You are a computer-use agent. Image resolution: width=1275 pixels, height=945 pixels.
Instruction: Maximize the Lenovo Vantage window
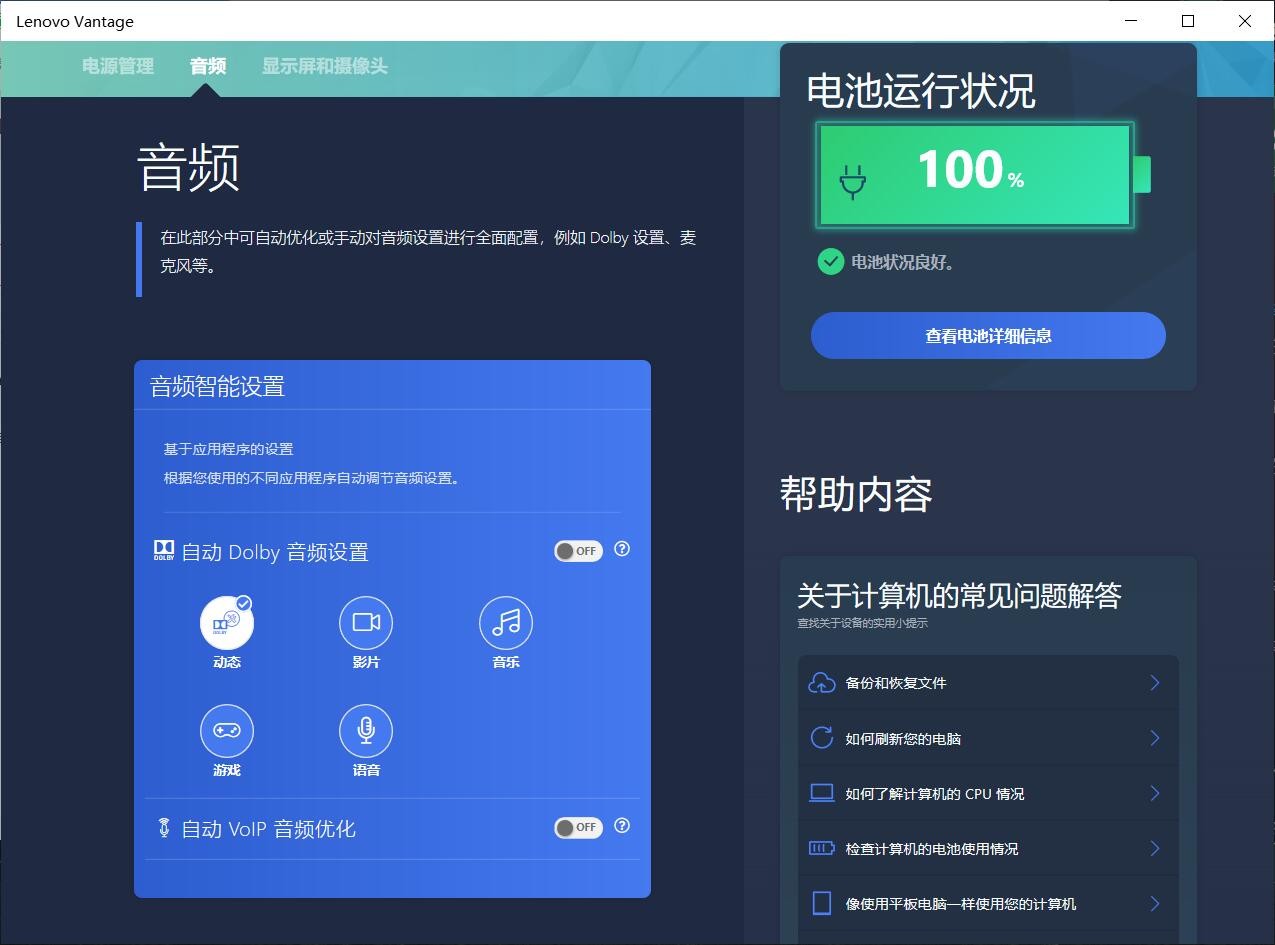(1188, 21)
